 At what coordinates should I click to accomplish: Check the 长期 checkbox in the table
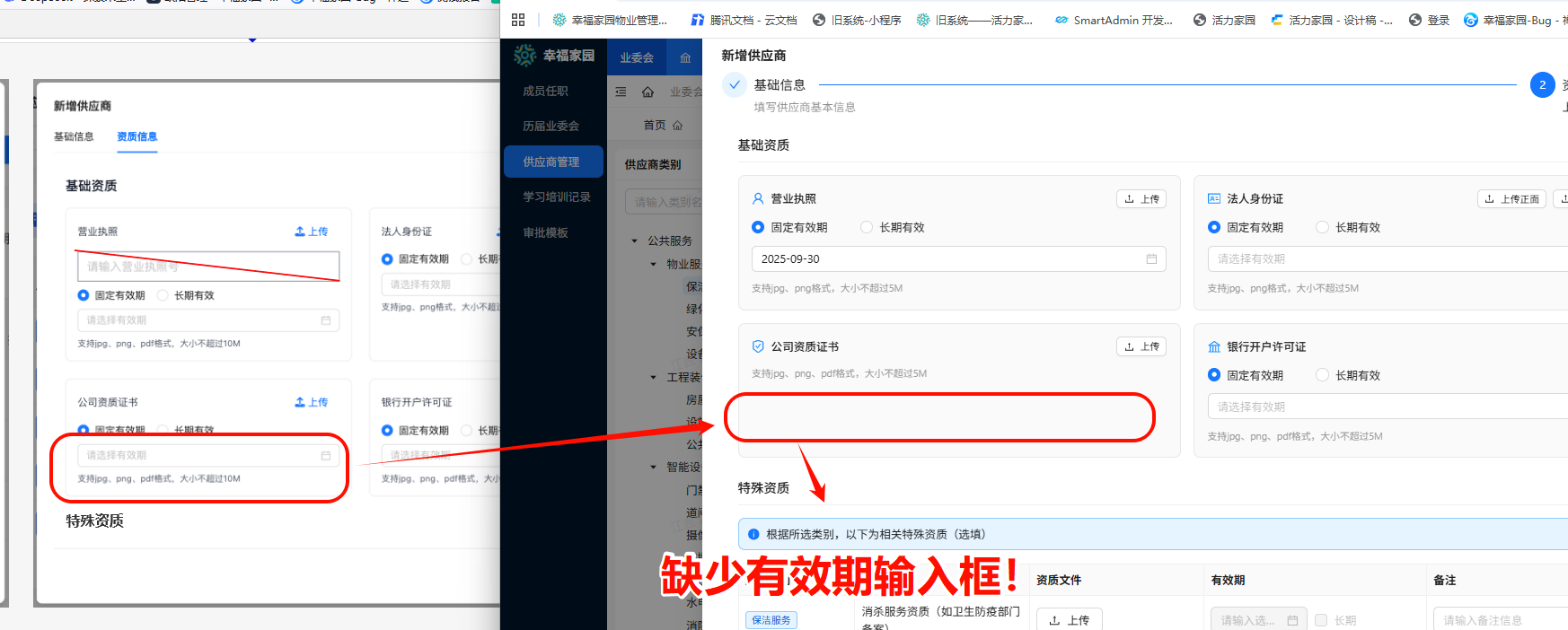pos(1321,620)
